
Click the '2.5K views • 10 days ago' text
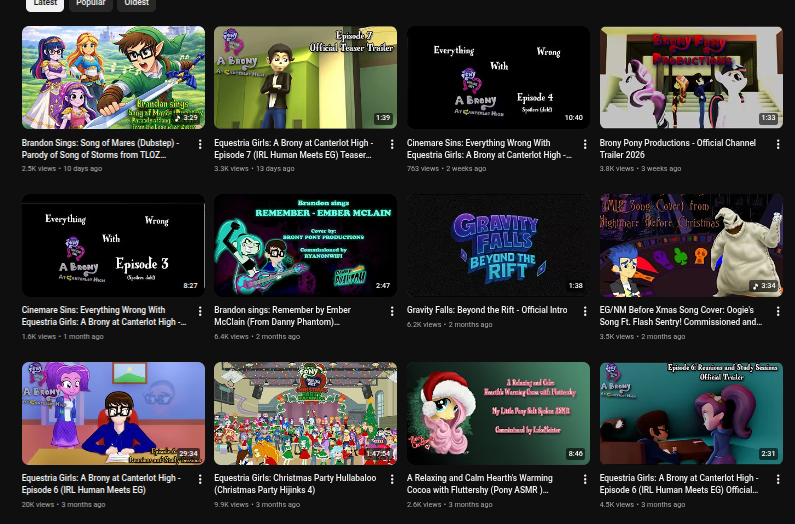[x=62, y=168]
